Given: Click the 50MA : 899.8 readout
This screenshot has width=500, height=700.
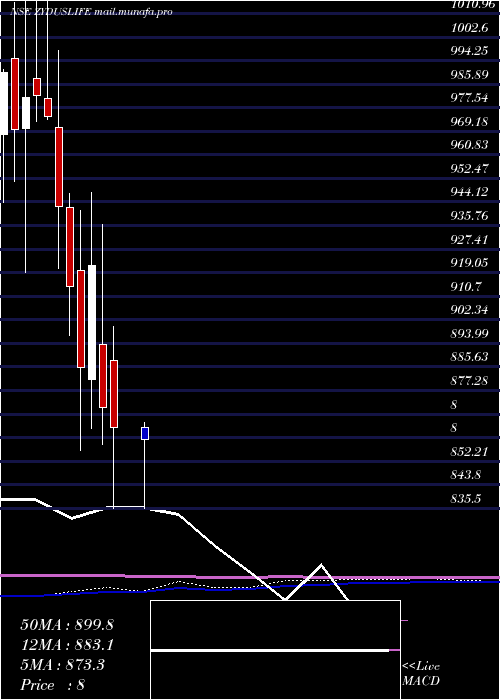Looking at the screenshot, I should (x=67, y=625).
